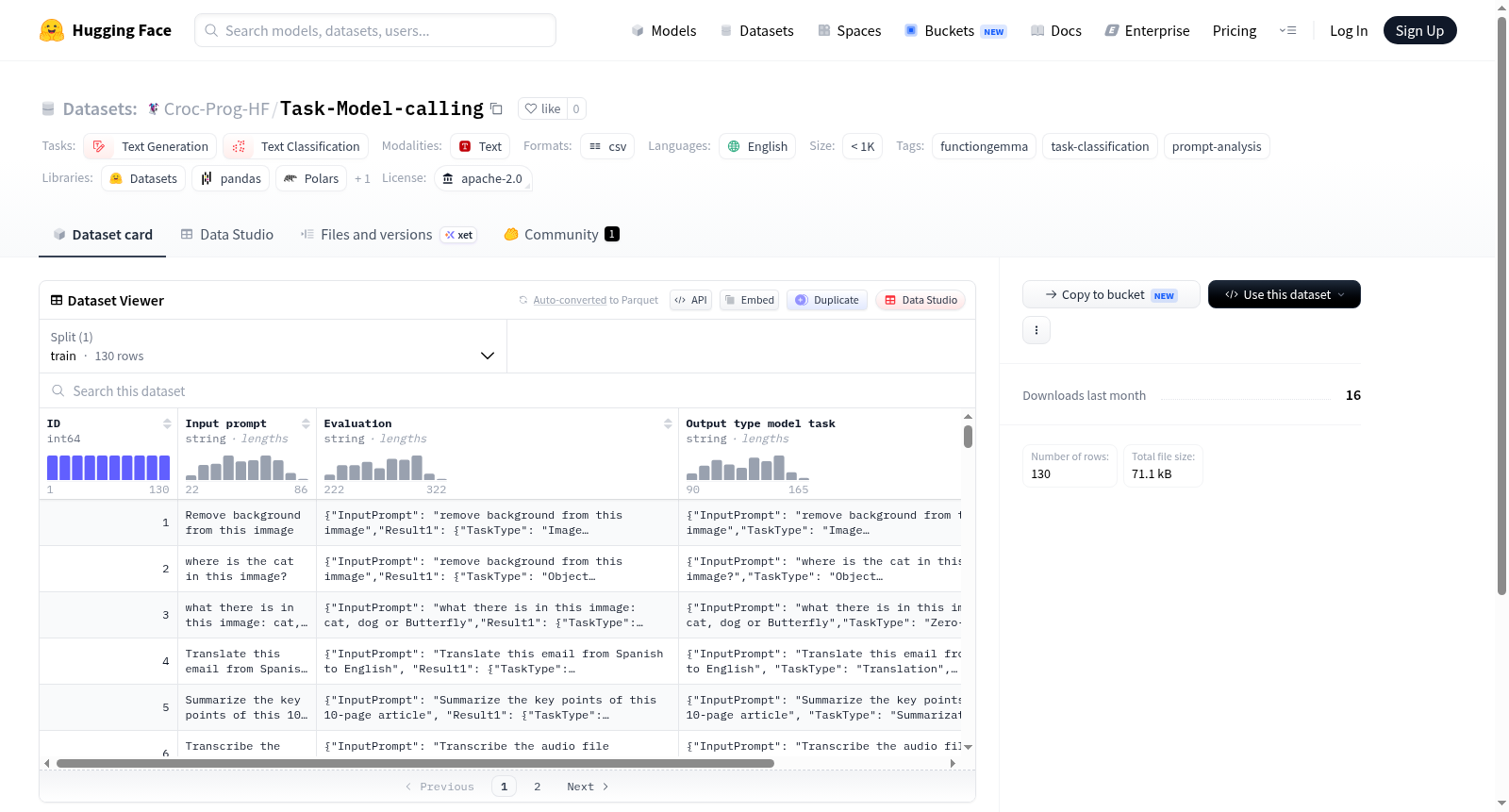Image resolution: width=1509 pixels, height=812 pixels.
Task: Open the Datasets library tag
Action: click(143, 178)
